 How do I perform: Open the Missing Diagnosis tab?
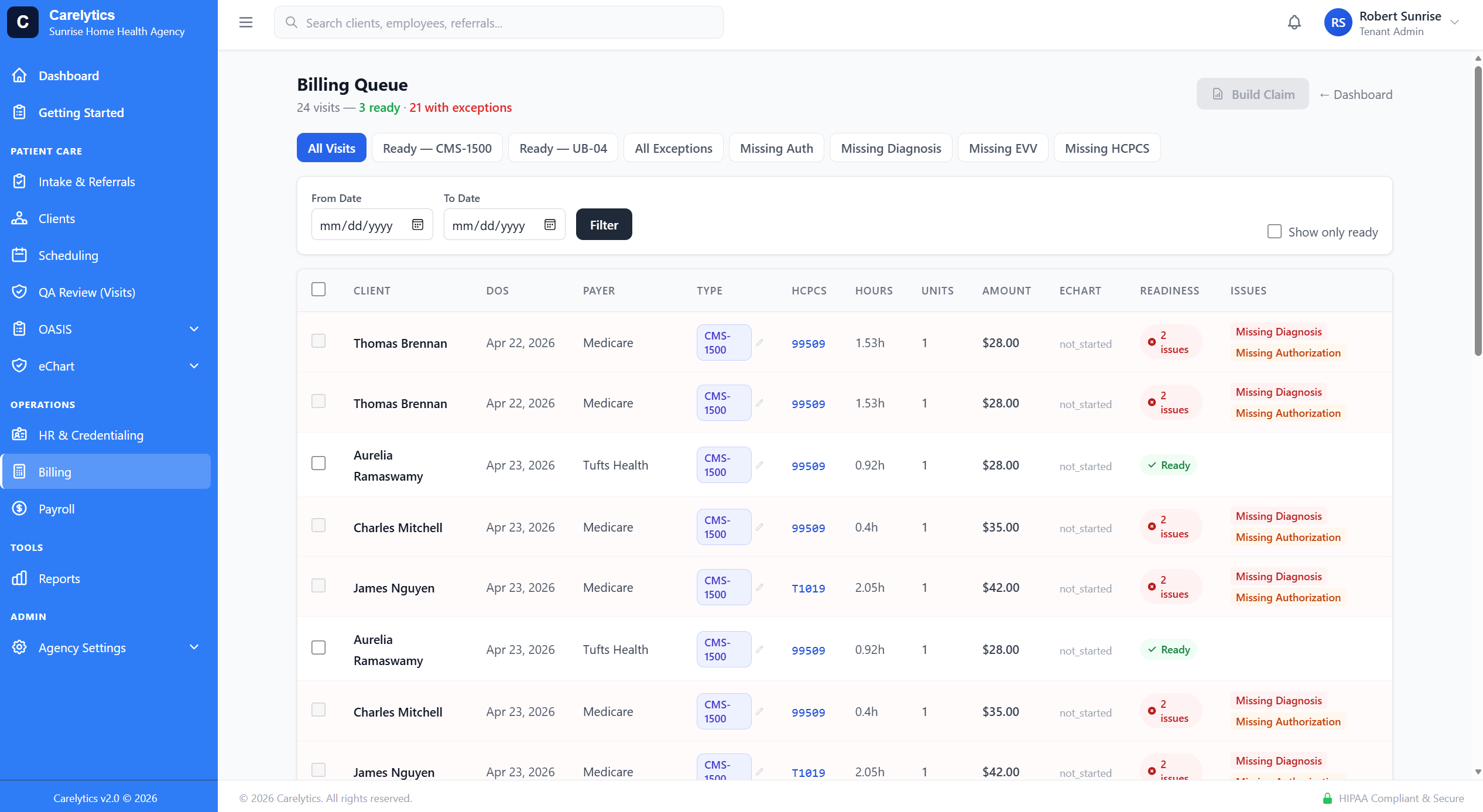pos(891,148)
